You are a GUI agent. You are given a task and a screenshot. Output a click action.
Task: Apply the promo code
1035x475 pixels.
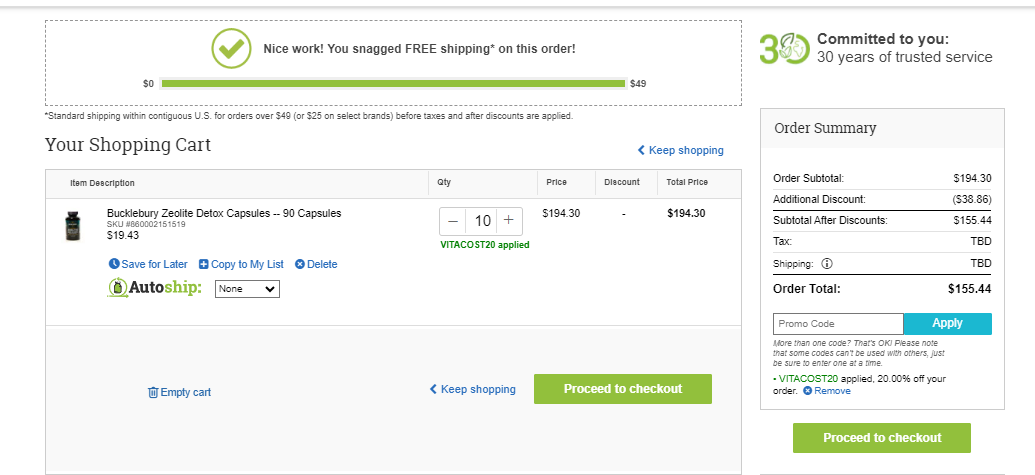click(x=947, y=324)
